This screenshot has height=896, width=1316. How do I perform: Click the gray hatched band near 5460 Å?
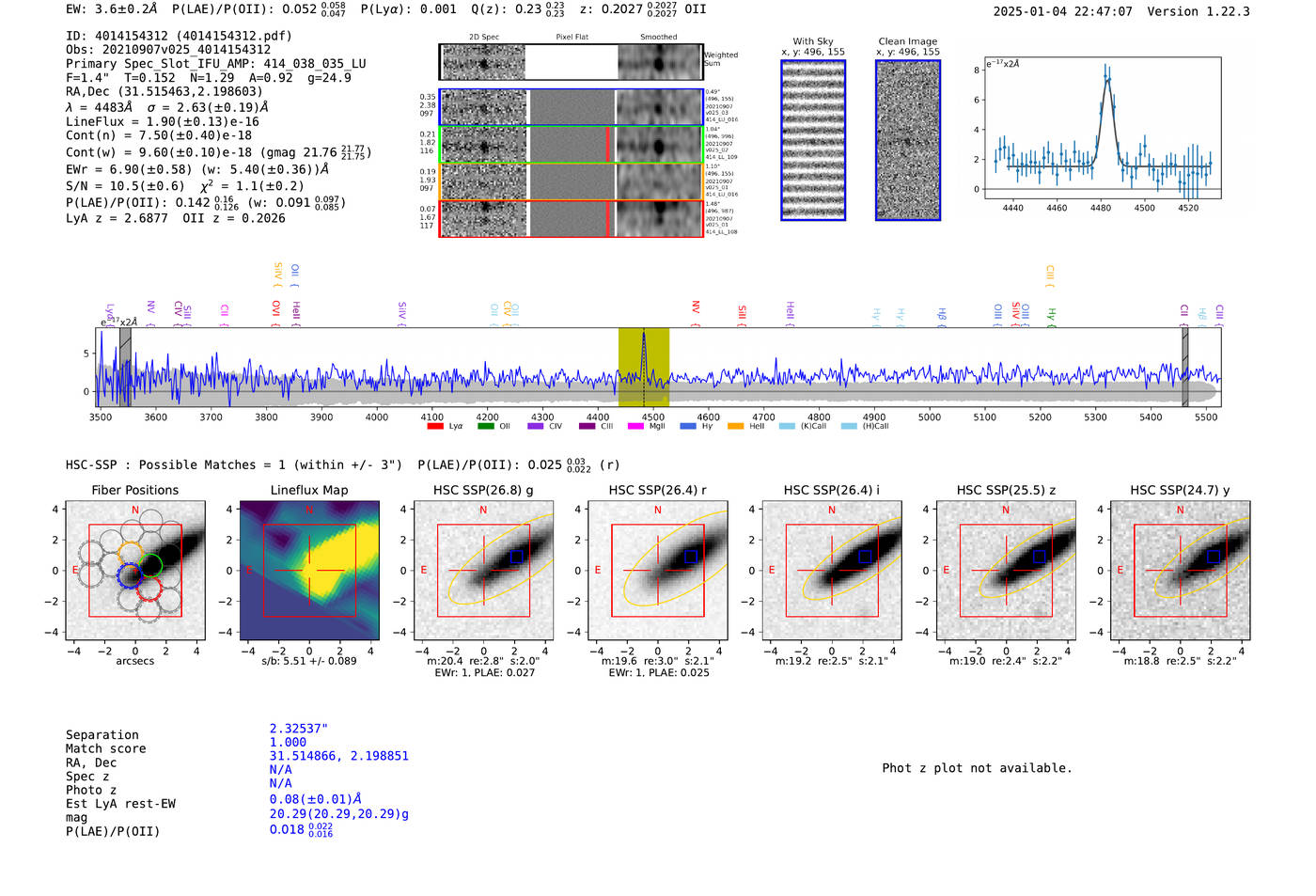[1184, 367]
